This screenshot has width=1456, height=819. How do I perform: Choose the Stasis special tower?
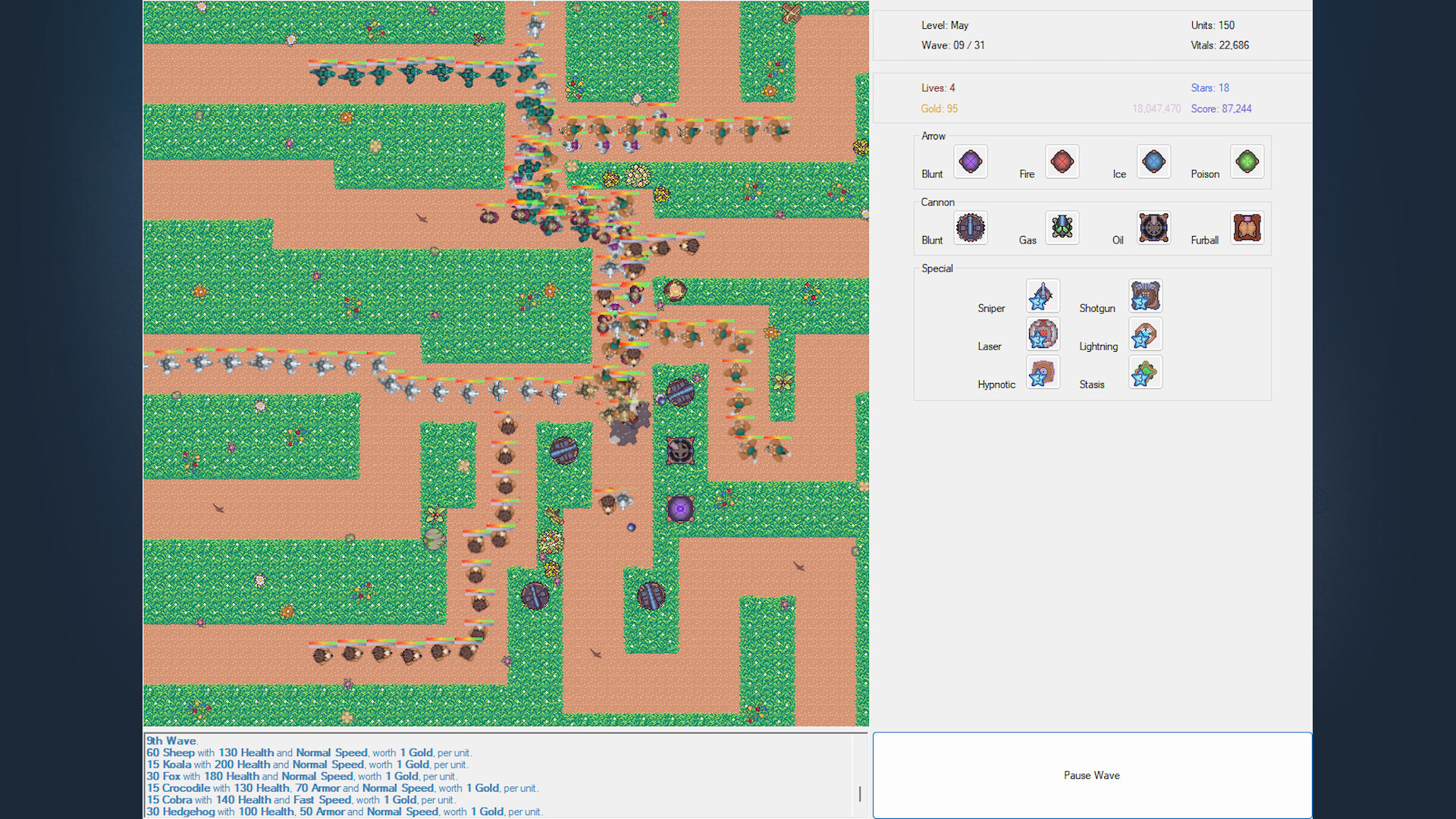1145,372
